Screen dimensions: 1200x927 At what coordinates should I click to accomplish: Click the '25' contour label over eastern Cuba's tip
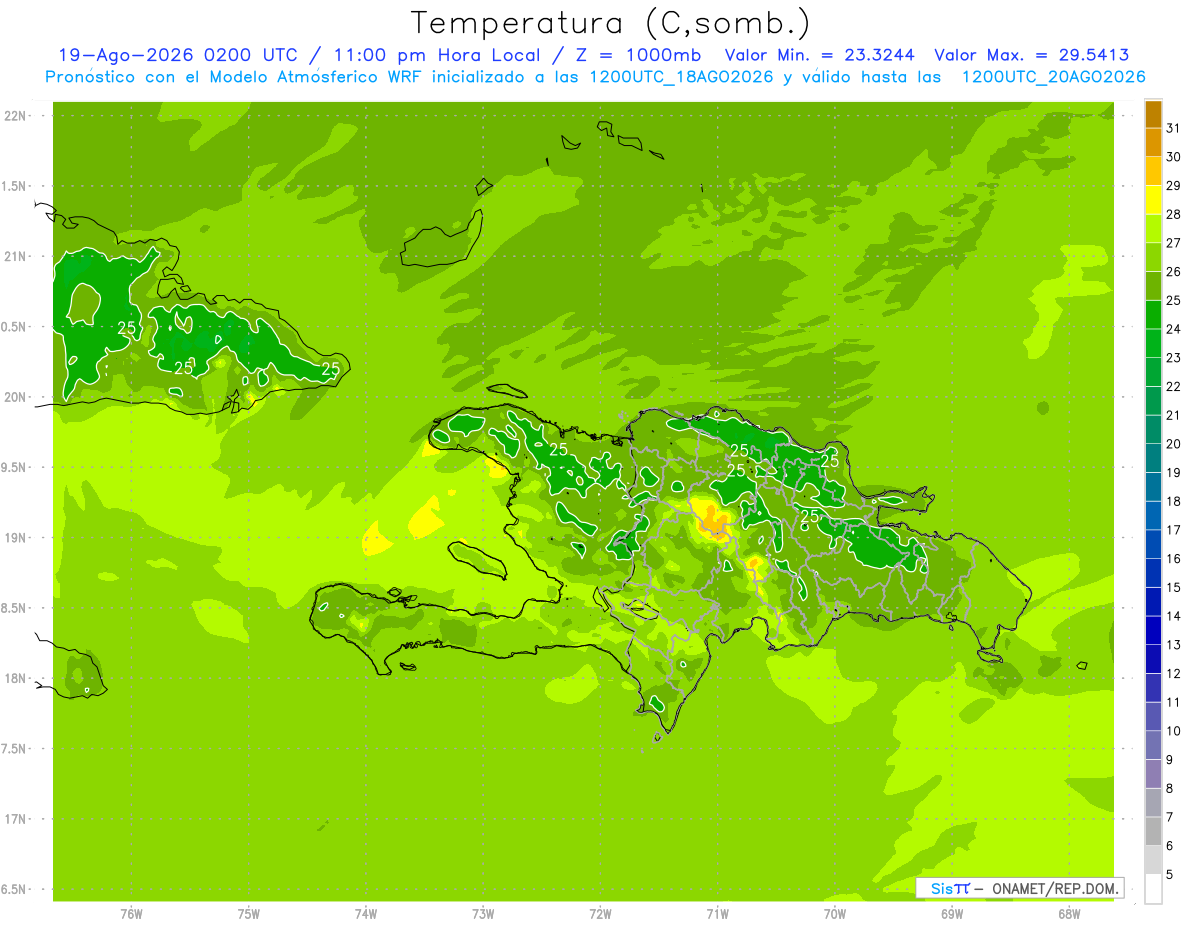(331, 369)
